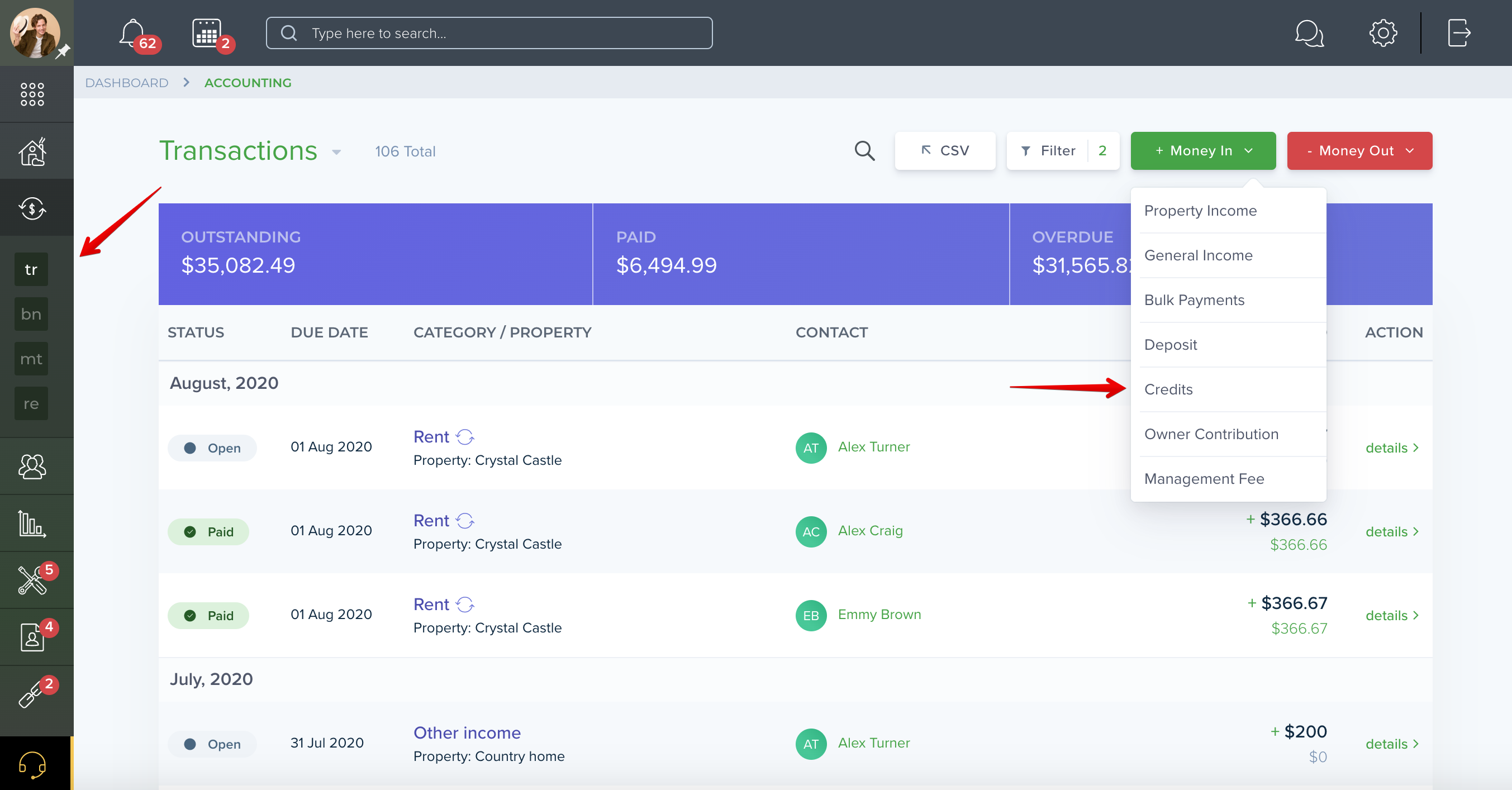This screenshot has height=790, width=1512.
Task: Open the notifications bell icon
Action: (132, 33)
